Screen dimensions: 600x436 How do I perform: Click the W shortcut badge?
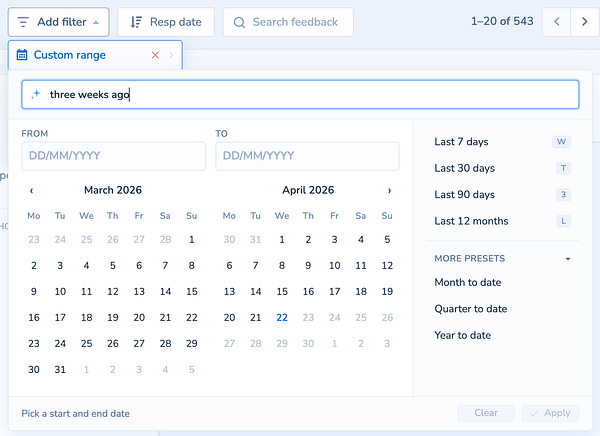click(x=561, y=142)
